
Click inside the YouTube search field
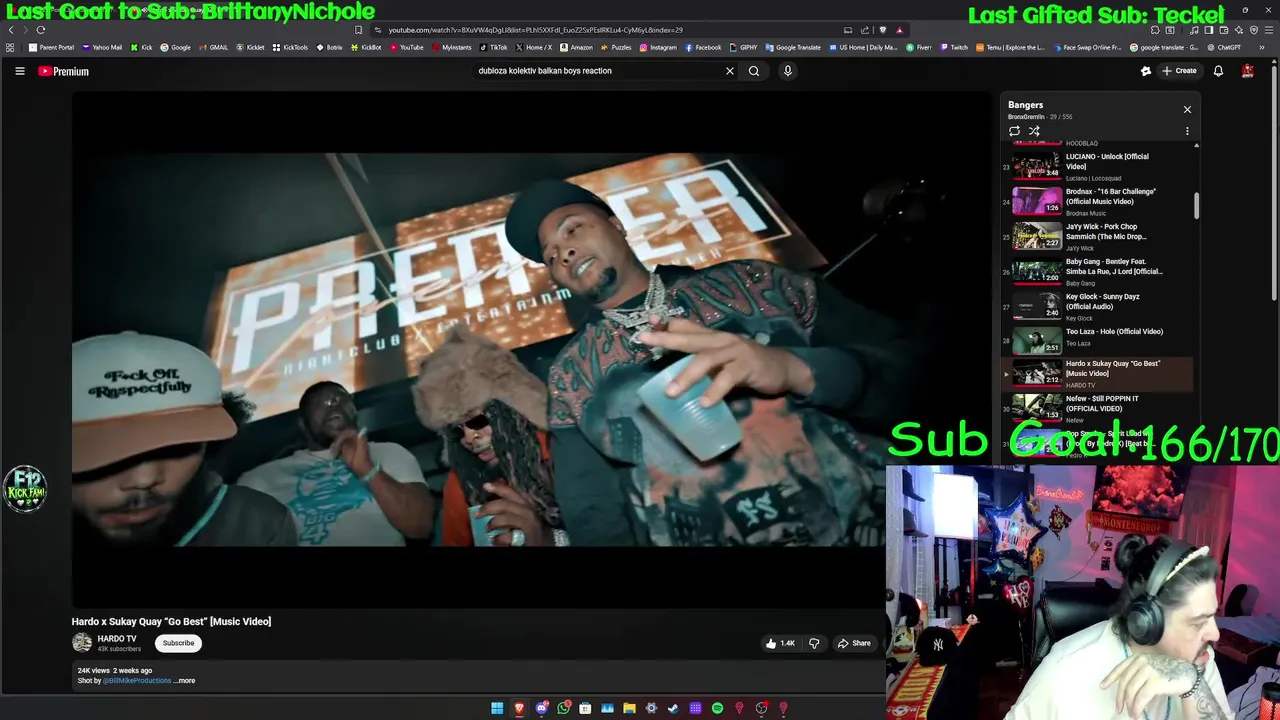point(595,71)
